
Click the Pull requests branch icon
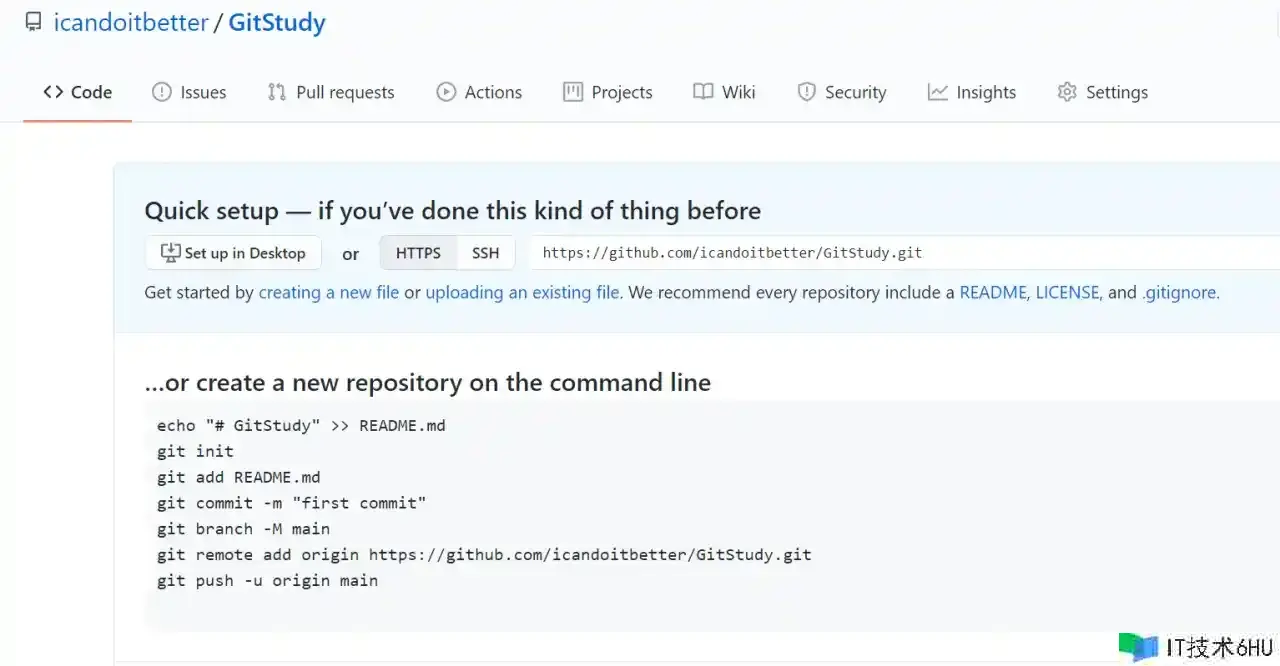pyautogui.click(x=277, y=92)
